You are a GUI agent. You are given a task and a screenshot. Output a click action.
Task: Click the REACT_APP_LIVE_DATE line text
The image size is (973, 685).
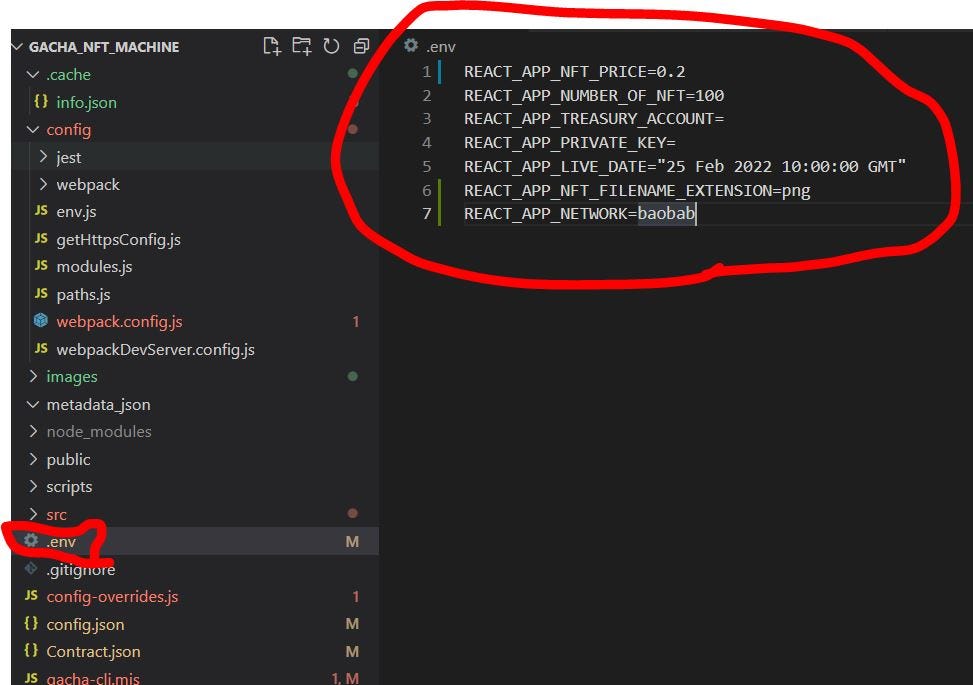pyautogui.click(x=685, y=167)
